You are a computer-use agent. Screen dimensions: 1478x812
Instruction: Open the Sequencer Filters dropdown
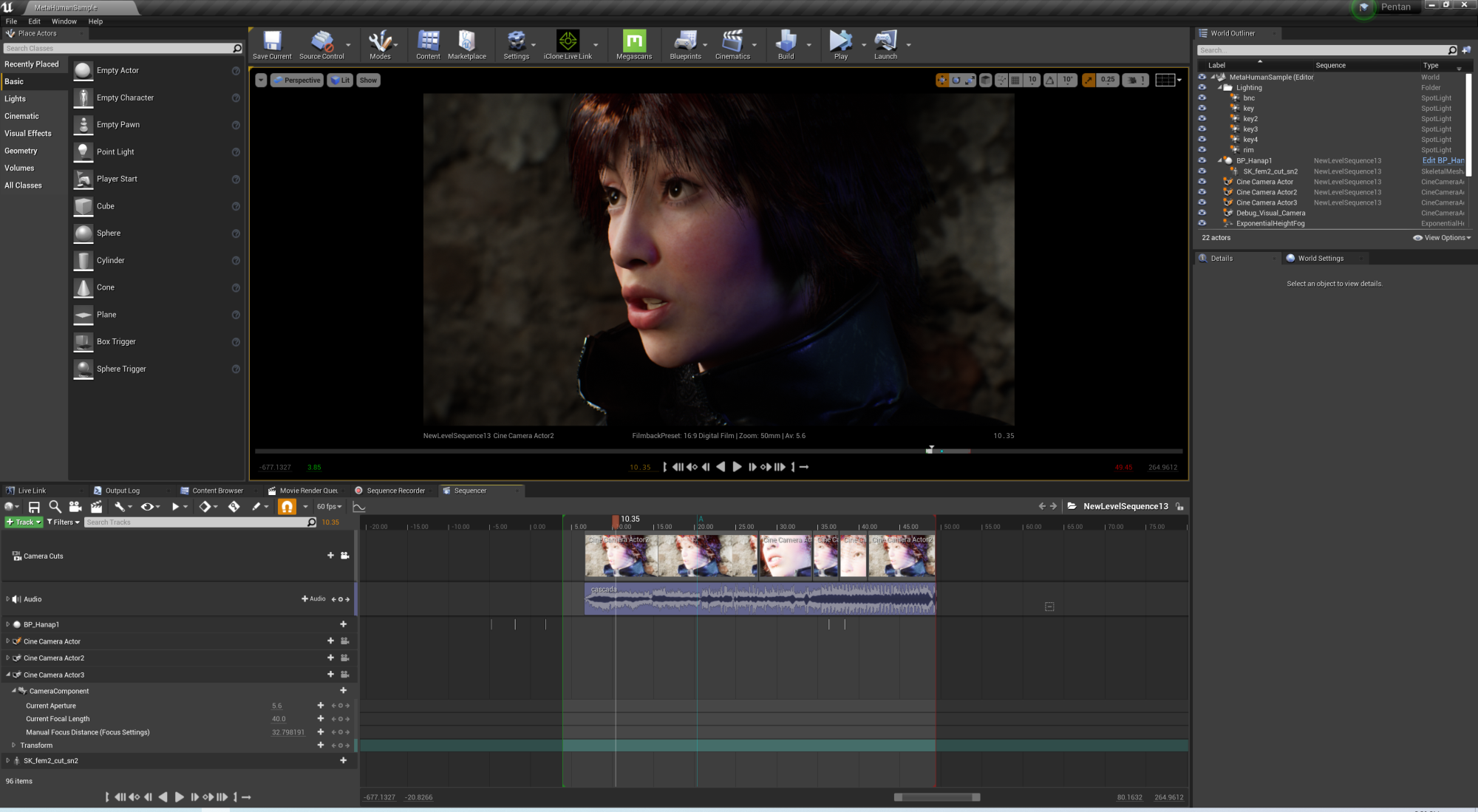[x=64, y=522]
